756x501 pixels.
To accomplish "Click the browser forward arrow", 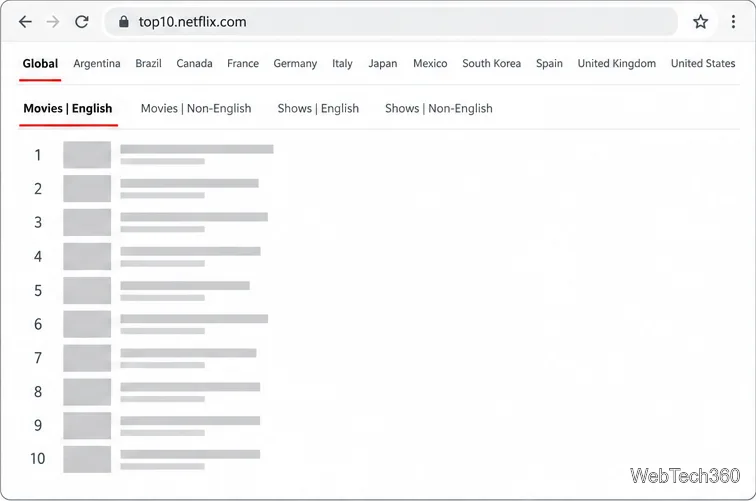I will pos(53,22).
